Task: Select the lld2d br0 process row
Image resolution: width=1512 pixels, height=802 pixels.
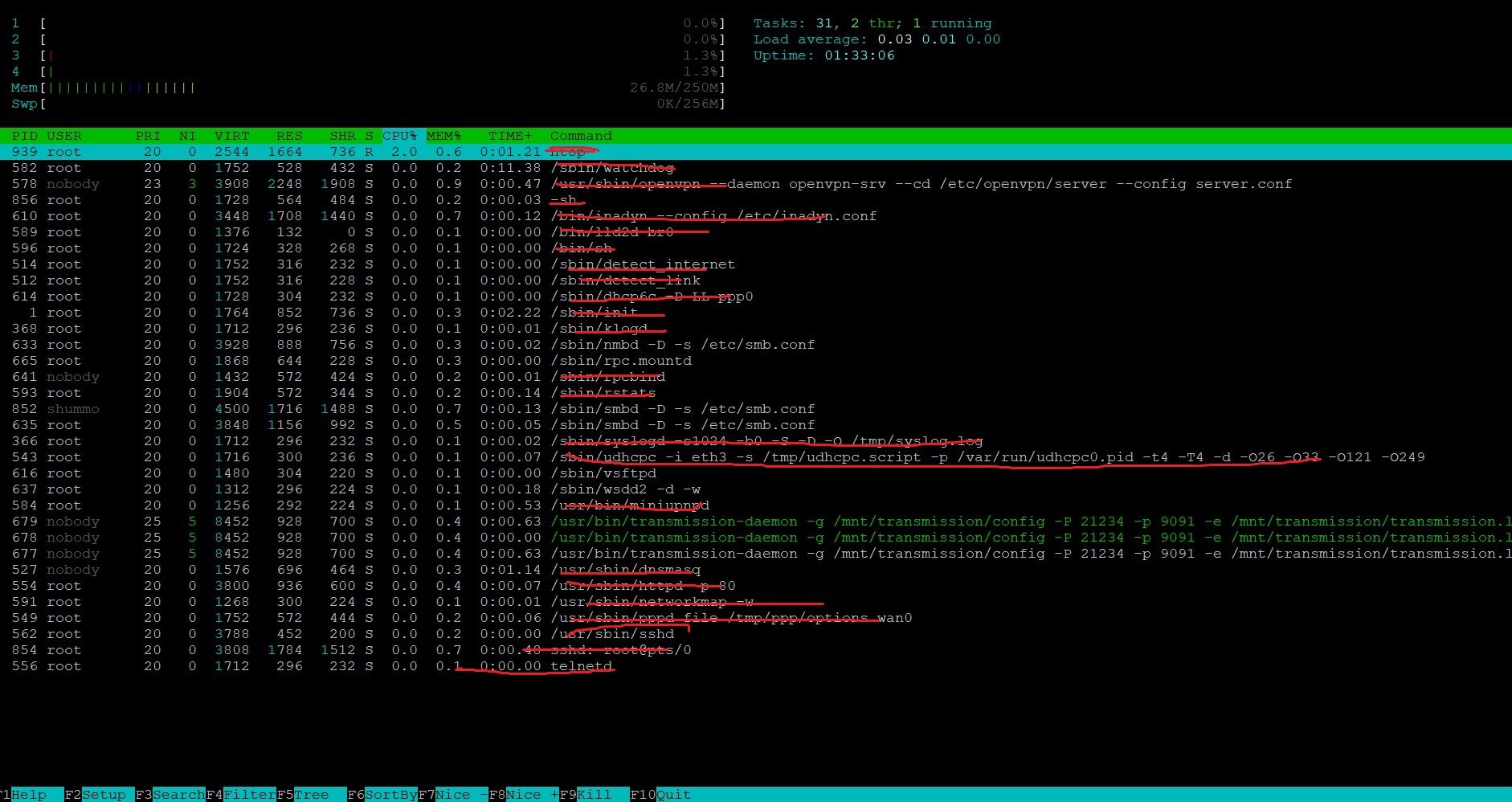Action: (756, 232)
